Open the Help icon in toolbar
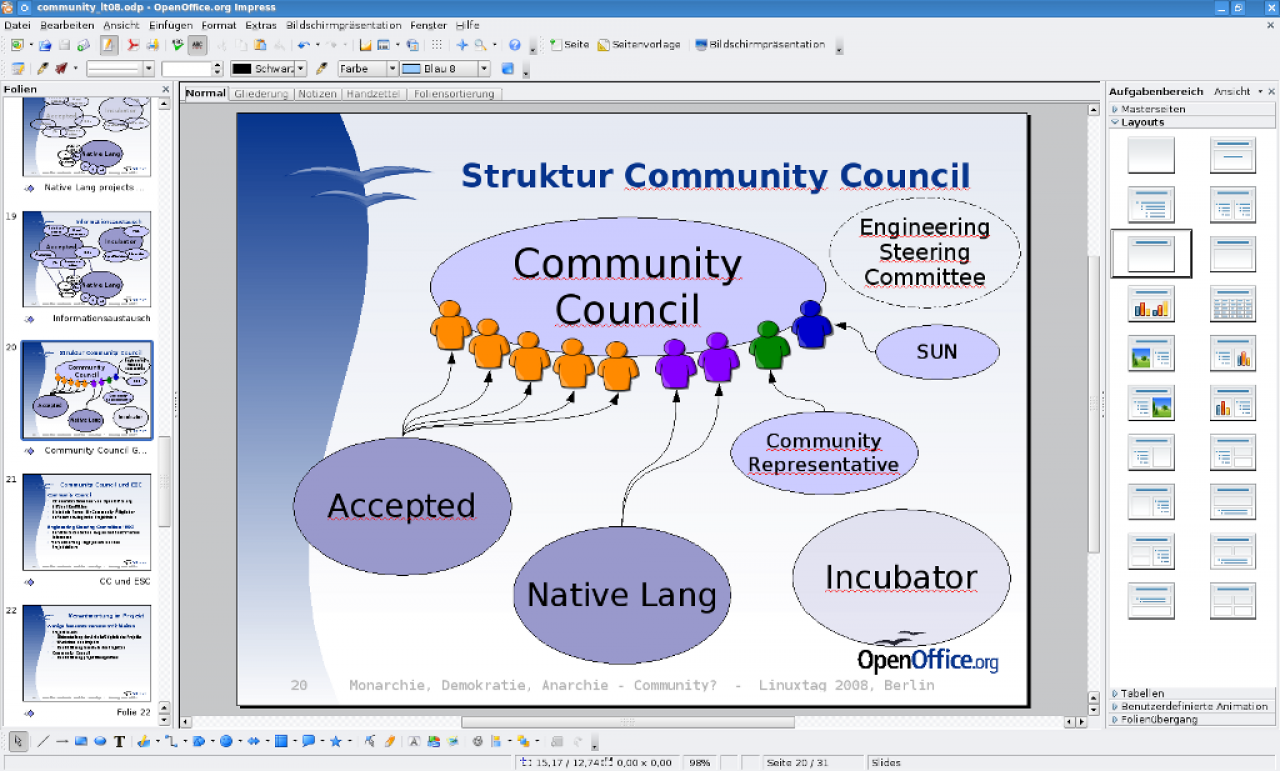The image size is (1280, 771). click(514, 45)
